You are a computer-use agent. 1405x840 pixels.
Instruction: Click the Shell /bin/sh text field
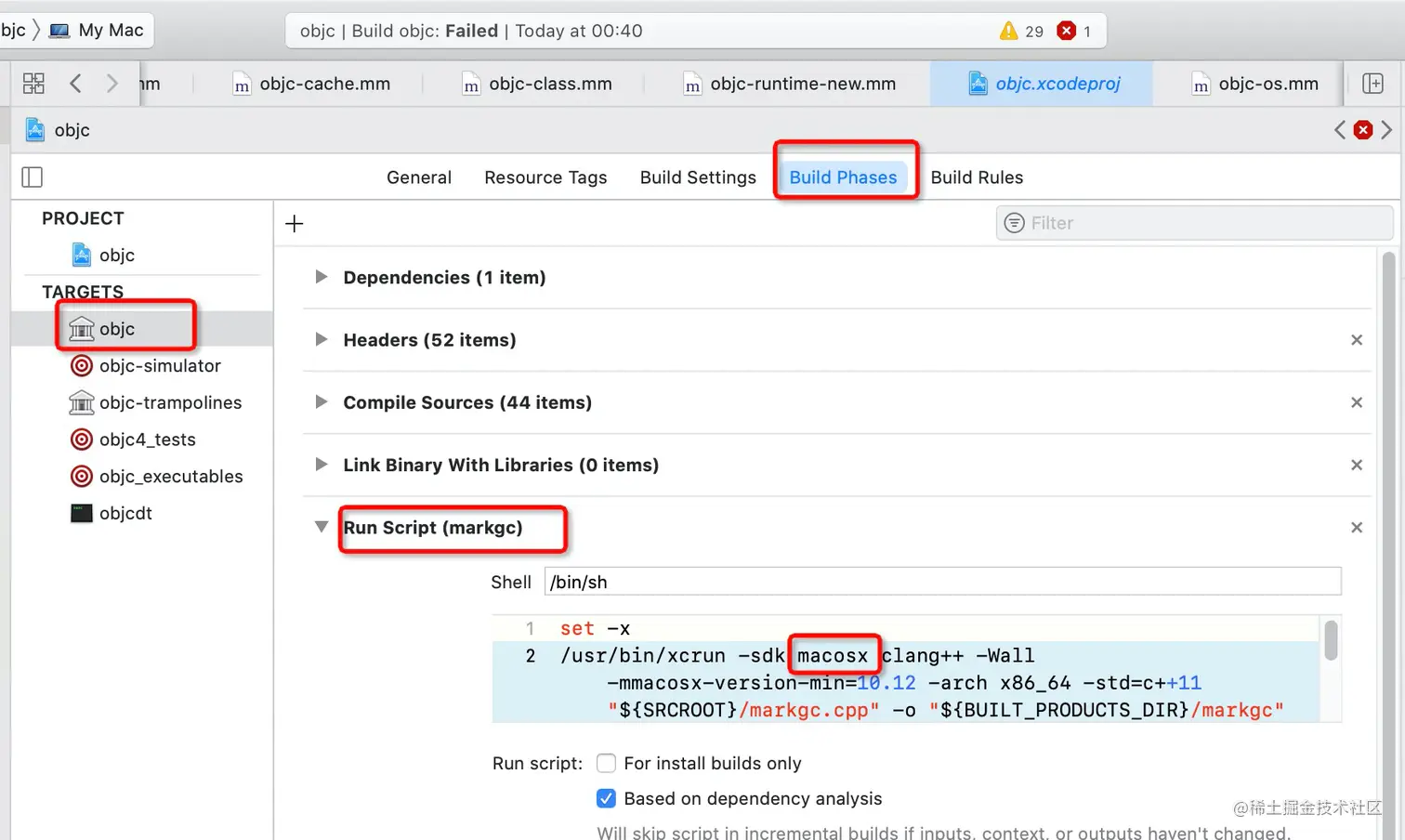tap(943, 582)
